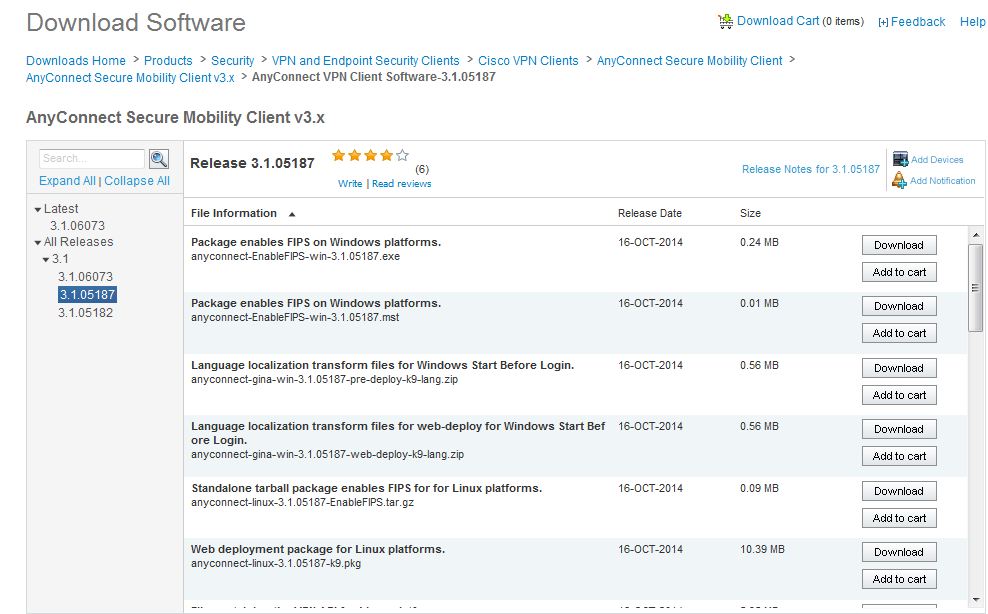The image size is (988, 614).
Task: Collapse the 3.1 tree node
Action: 46,259
